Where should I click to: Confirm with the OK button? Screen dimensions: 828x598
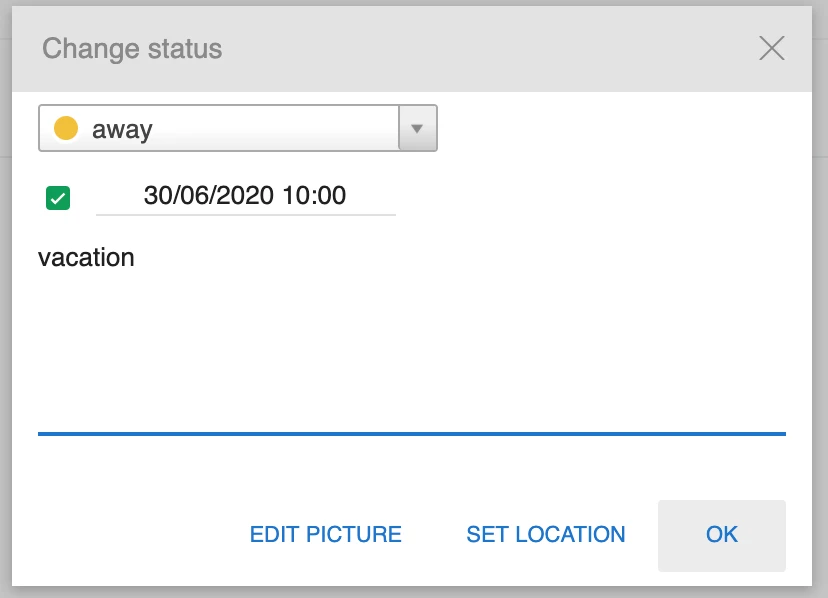click(x=722, y=535)
